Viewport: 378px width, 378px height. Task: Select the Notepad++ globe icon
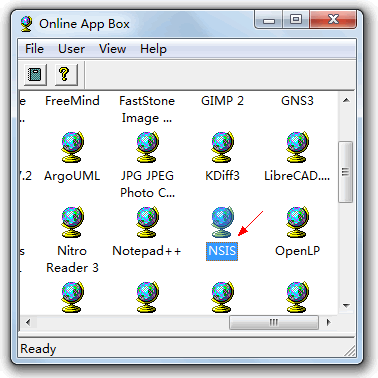tap(147, 222)
